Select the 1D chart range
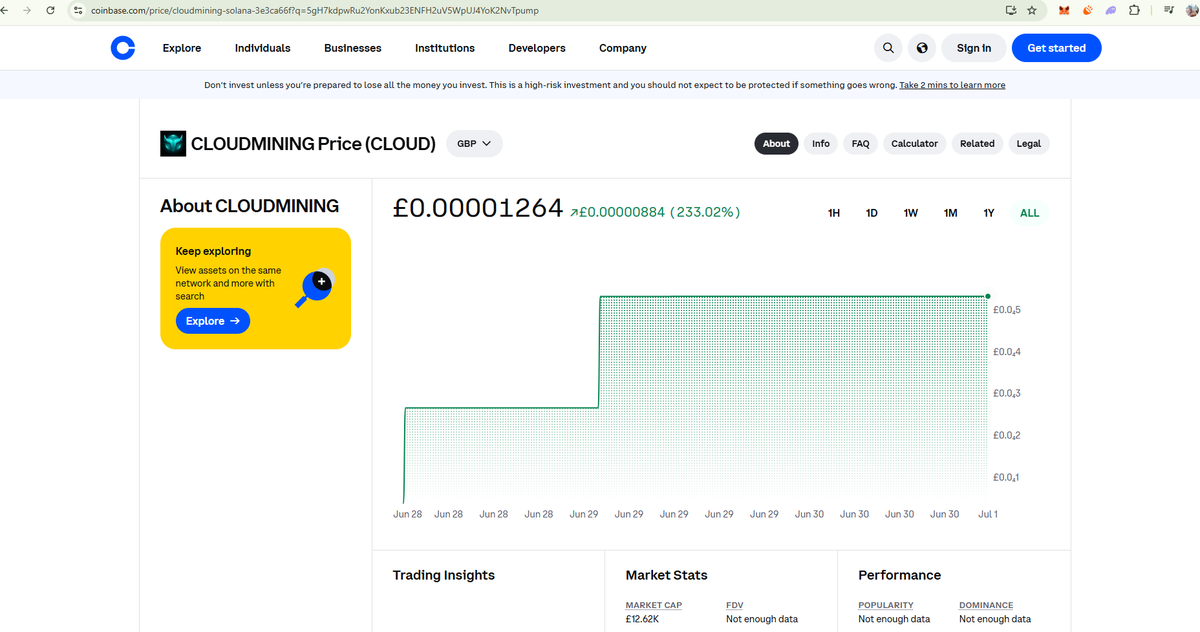The image size is (1200, 632). [x=872, y=213]
